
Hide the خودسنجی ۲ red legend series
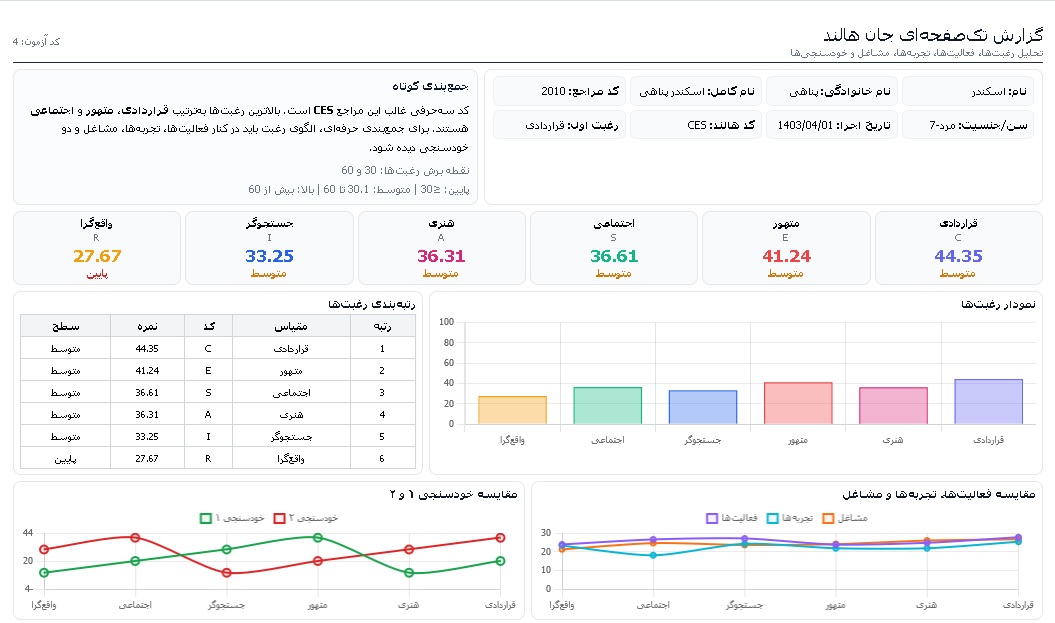(279, 518)
